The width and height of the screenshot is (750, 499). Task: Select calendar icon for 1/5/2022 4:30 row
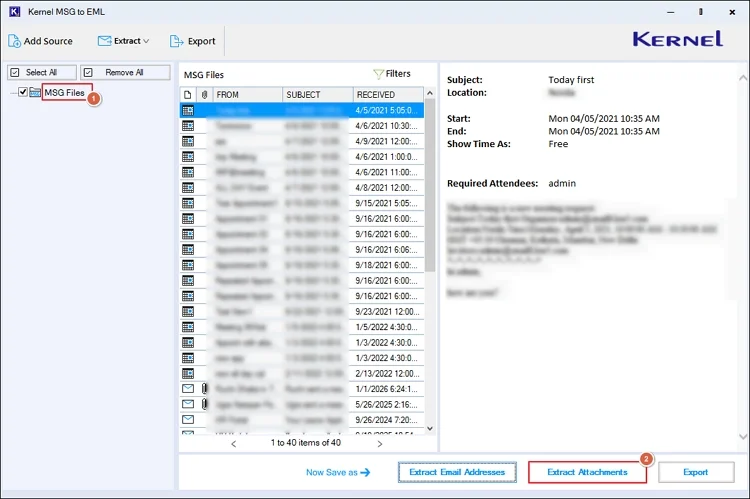click(188, 327)
